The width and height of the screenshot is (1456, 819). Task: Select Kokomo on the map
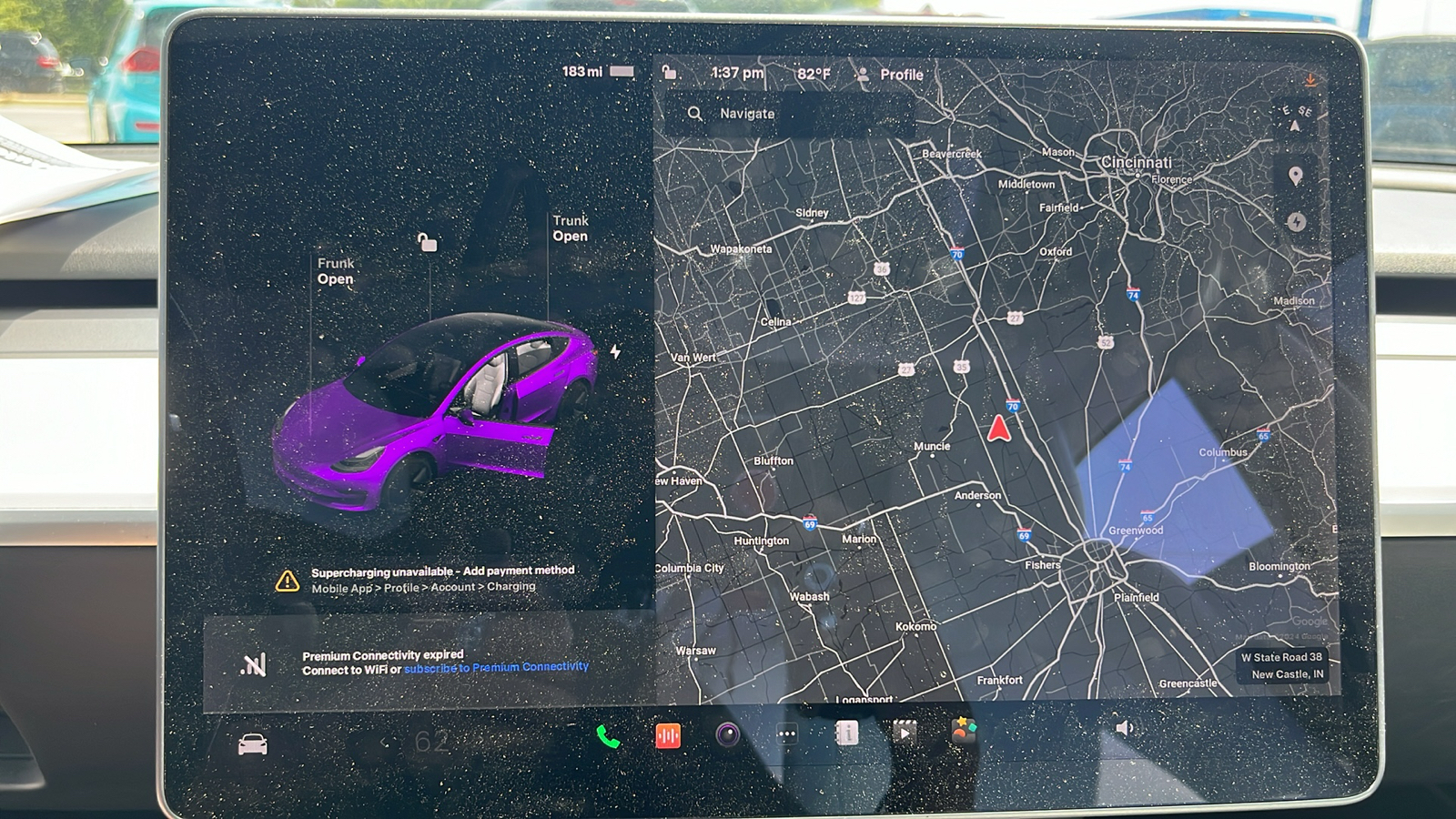pyautogui.click(x=915, y=626)
